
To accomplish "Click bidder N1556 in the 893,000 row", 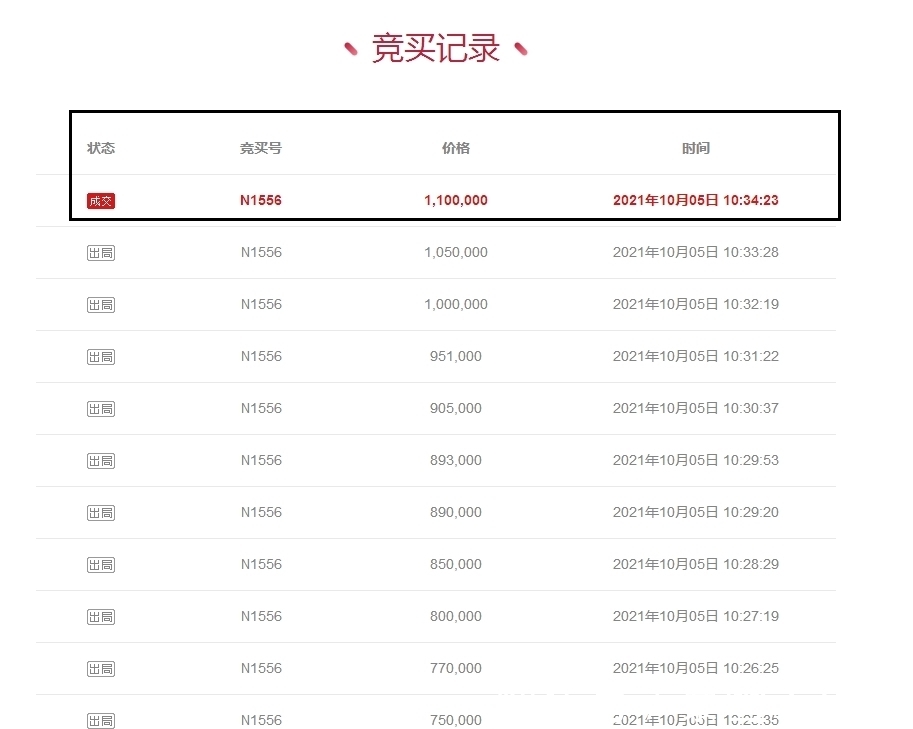I will coord(261,460).
